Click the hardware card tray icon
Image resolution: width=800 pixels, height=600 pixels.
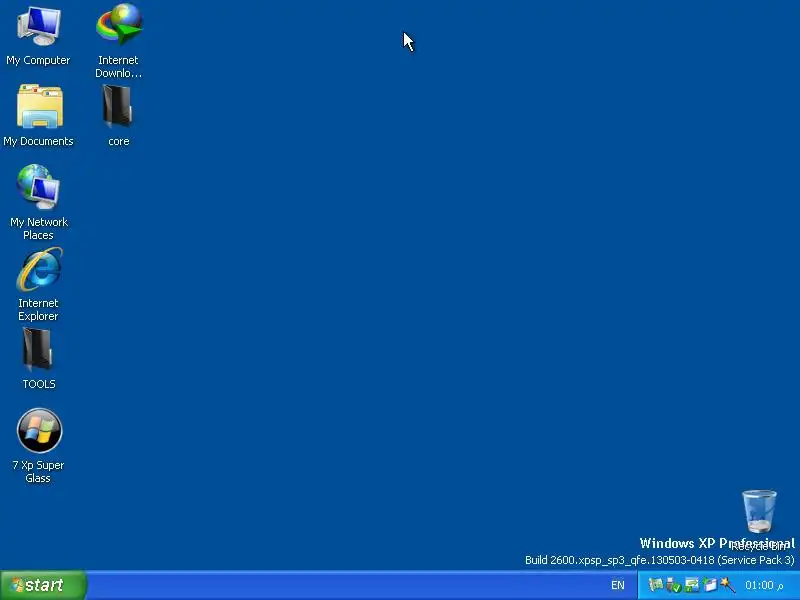click(656, 585)
